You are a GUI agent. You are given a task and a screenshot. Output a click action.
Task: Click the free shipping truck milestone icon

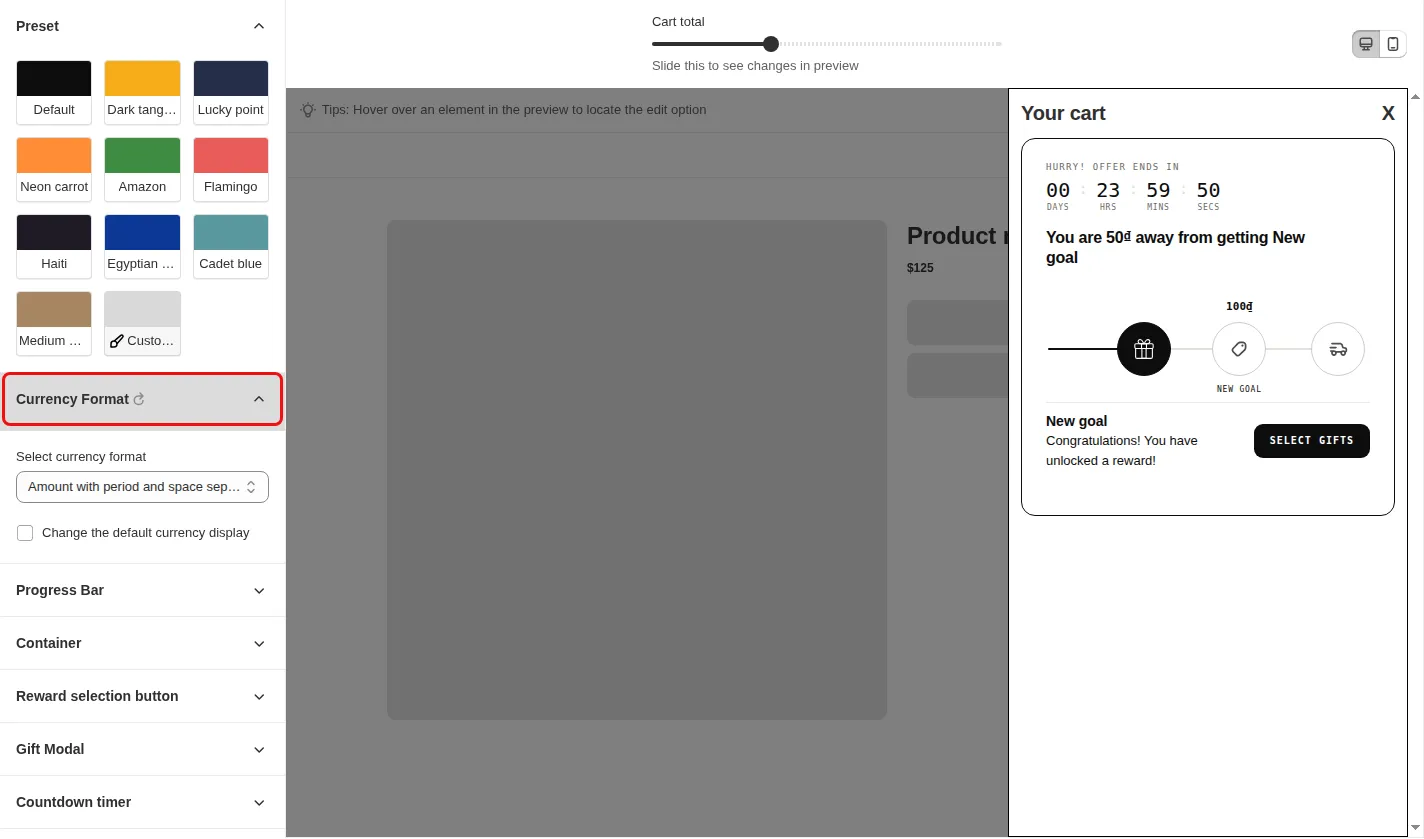1338,349
